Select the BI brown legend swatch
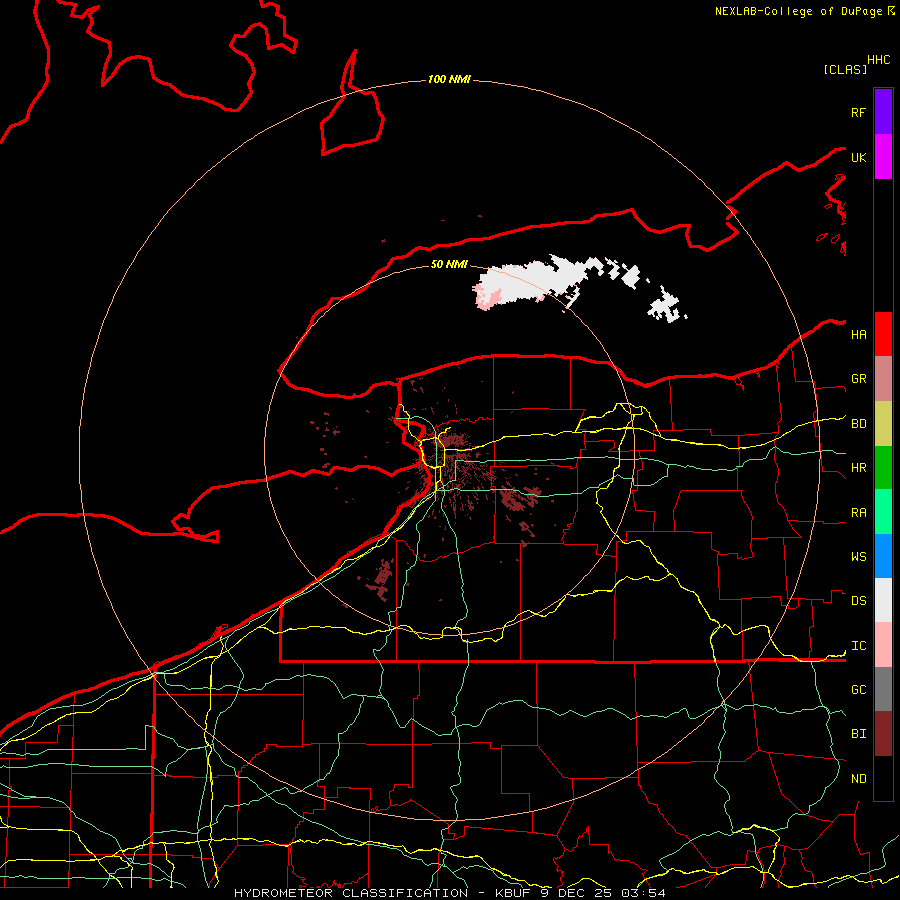Viewport: 900px width, 900px height. [883, 734]
